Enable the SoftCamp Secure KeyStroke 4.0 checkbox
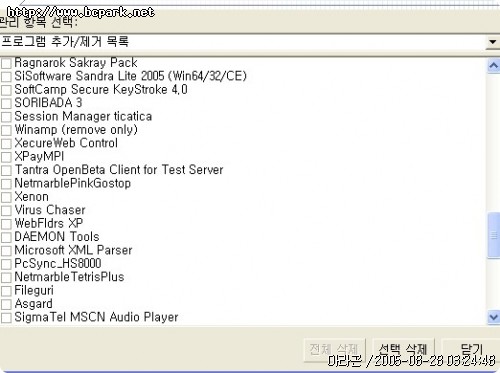Viewport: 500px width, 373px height. pyautogui.click(x=6, y=90)
